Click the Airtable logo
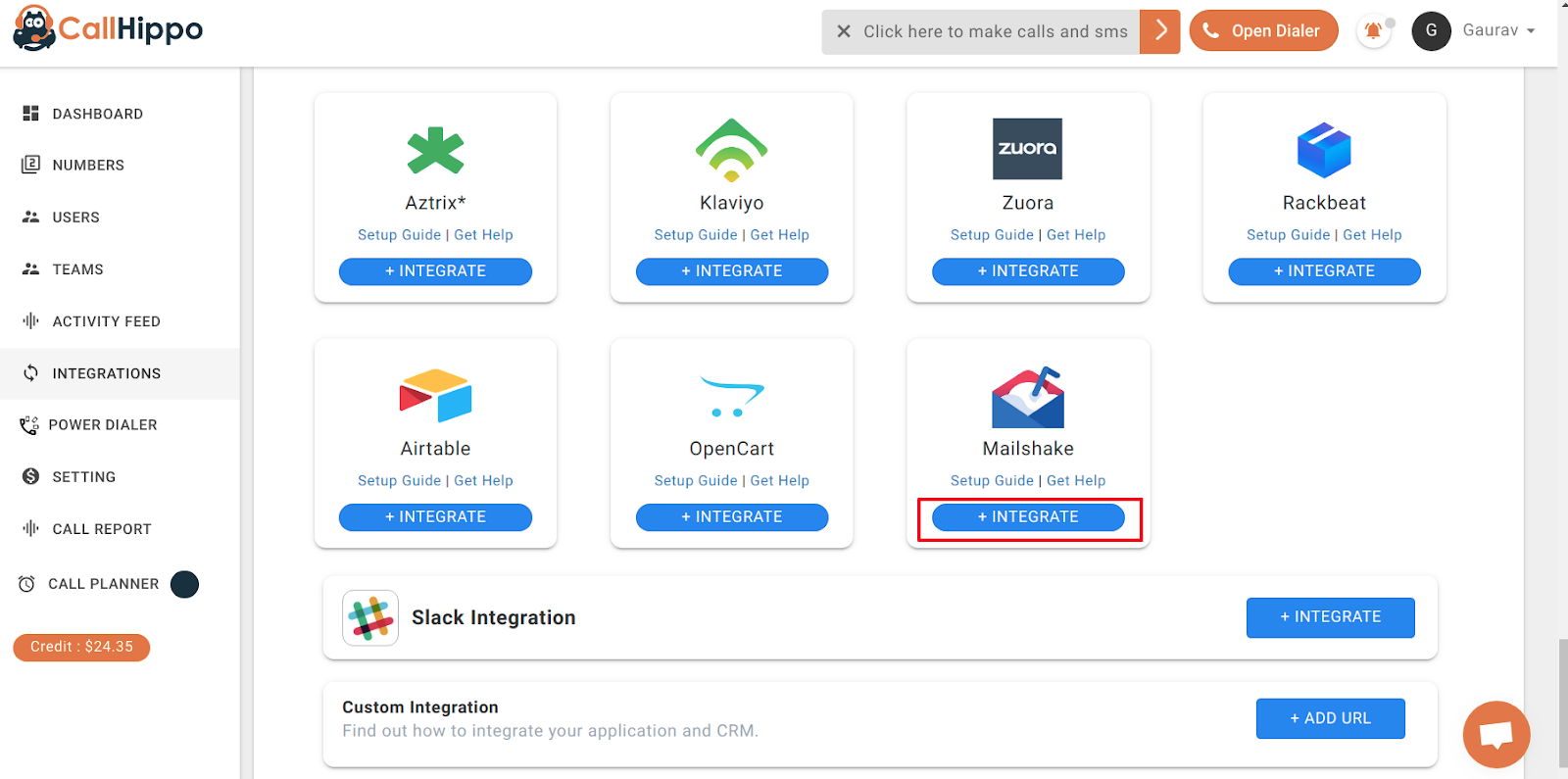 click(435, 396)
